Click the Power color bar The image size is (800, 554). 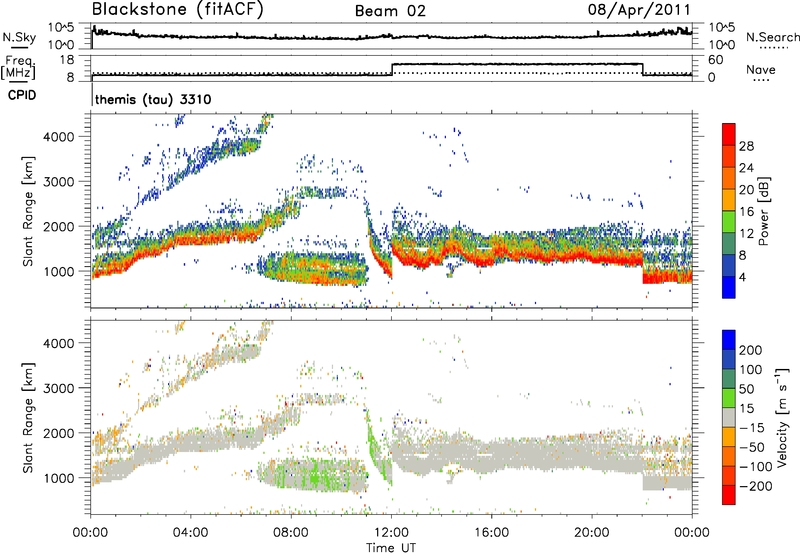coord(729,211)
